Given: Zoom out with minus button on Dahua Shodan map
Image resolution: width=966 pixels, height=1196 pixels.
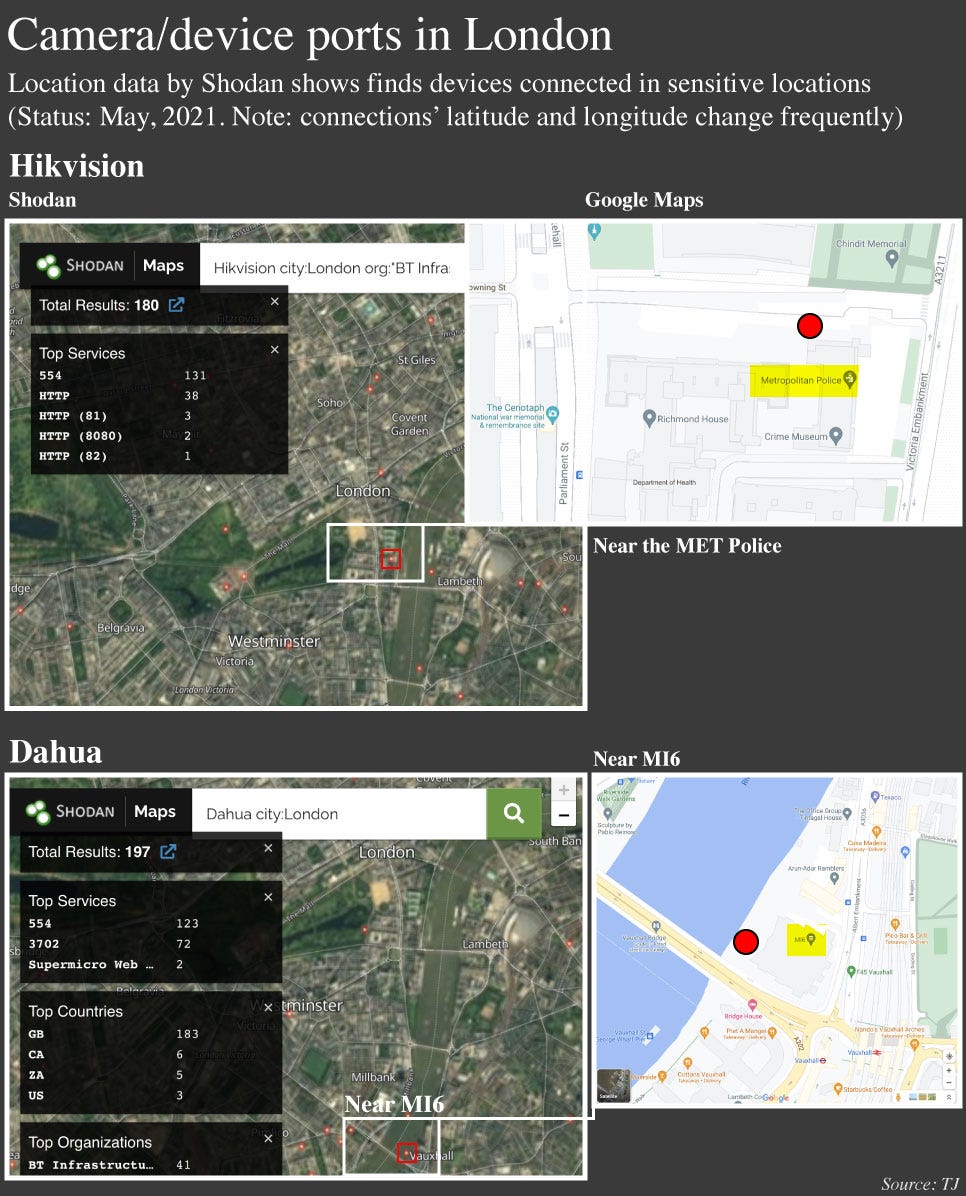Looking at the screenshot, I should (564, 815).
